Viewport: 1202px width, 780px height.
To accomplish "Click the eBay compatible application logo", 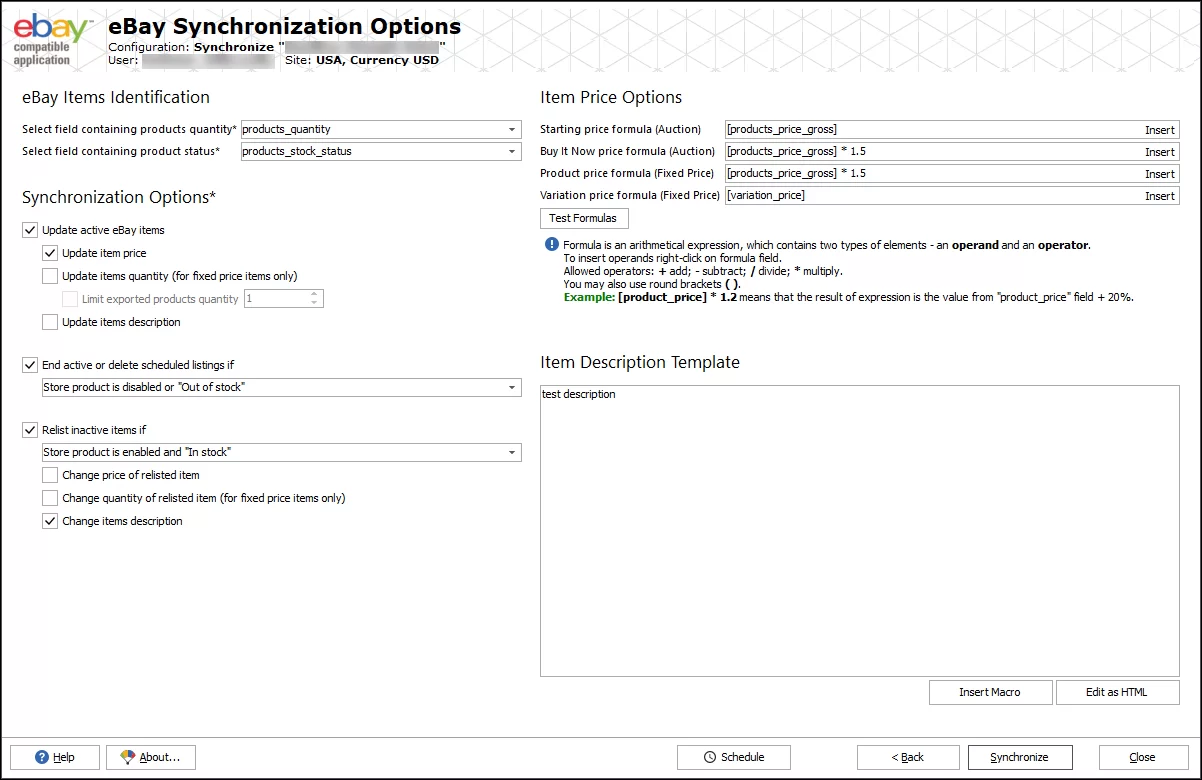I will [x=52, y=39].
